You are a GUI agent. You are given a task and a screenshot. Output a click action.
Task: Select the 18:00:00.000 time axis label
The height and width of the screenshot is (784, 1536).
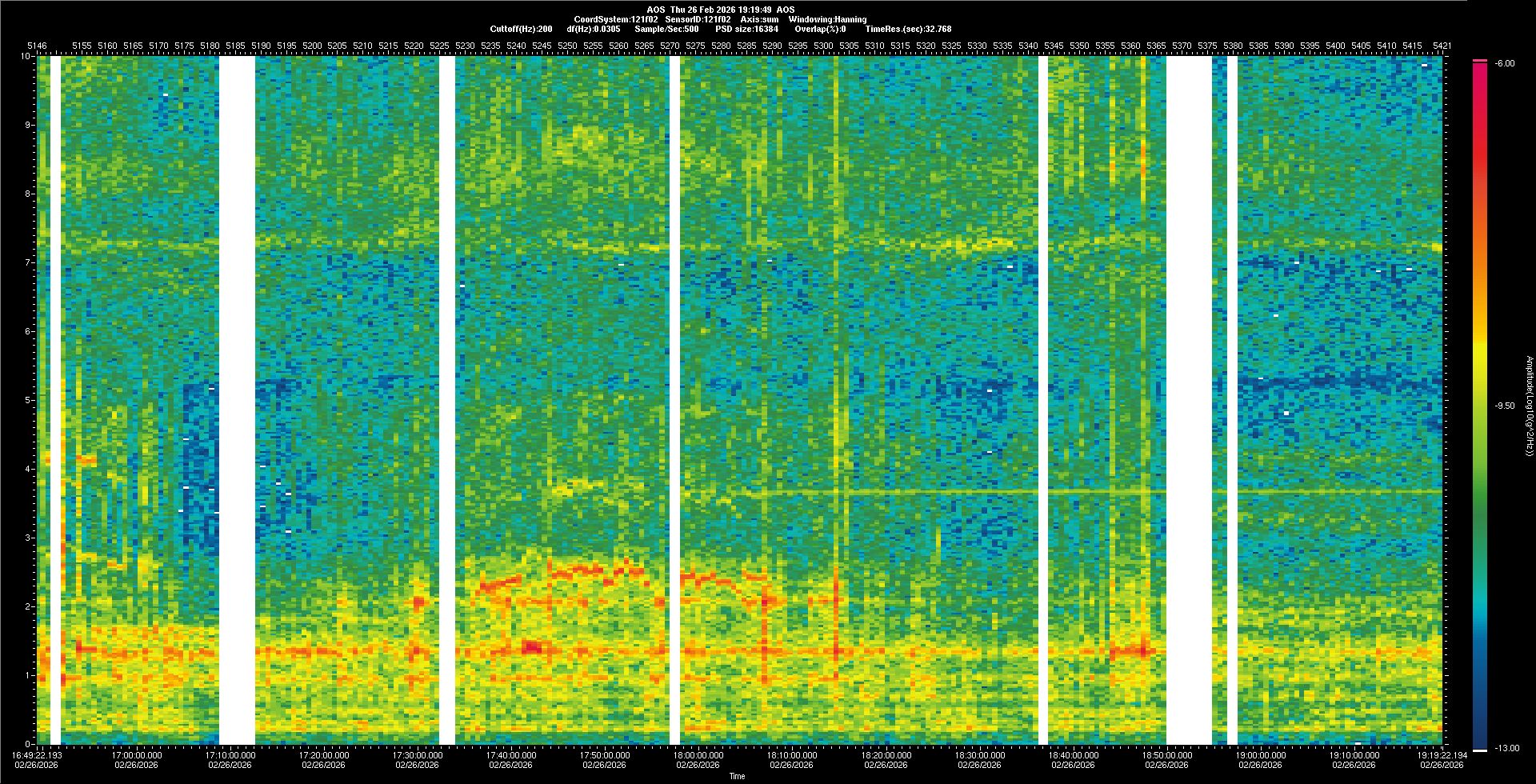click(x=698, y=755)
